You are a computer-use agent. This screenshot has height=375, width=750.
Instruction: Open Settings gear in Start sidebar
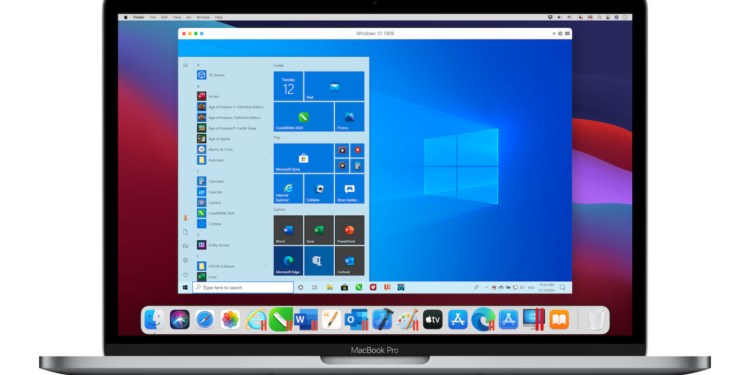[x=185, y=260]
